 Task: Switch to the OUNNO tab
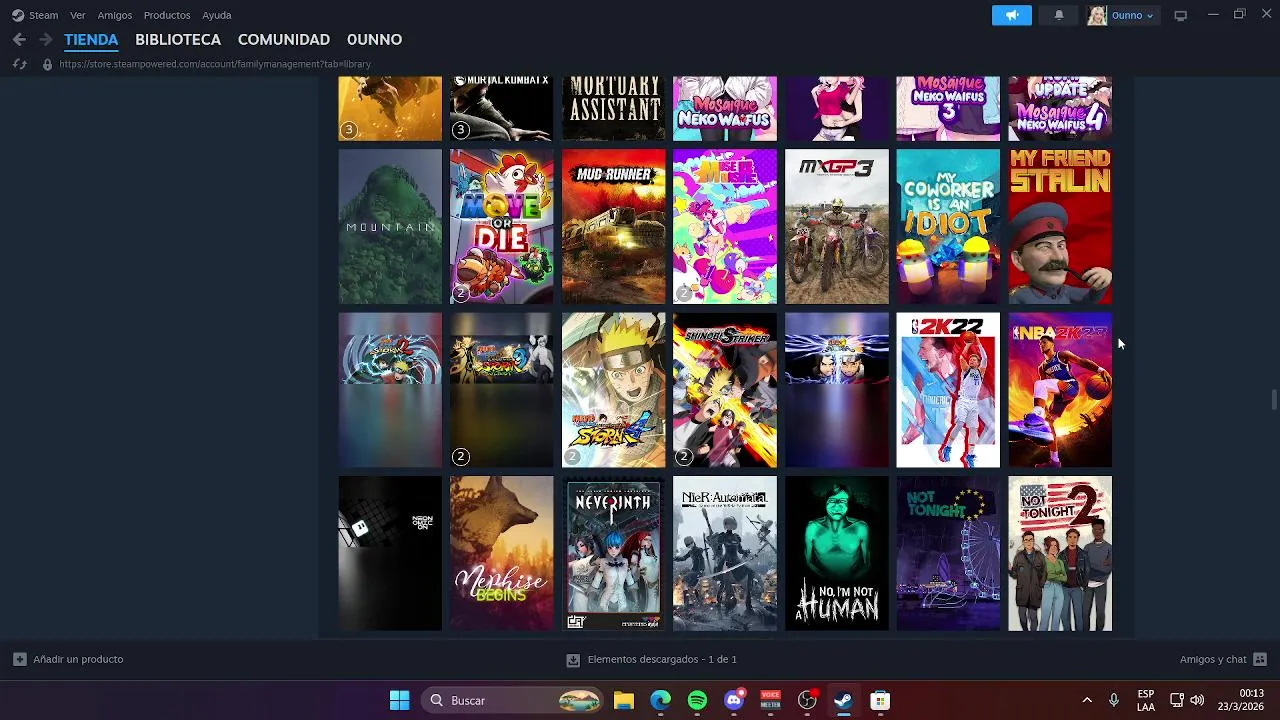coord(374,40)
